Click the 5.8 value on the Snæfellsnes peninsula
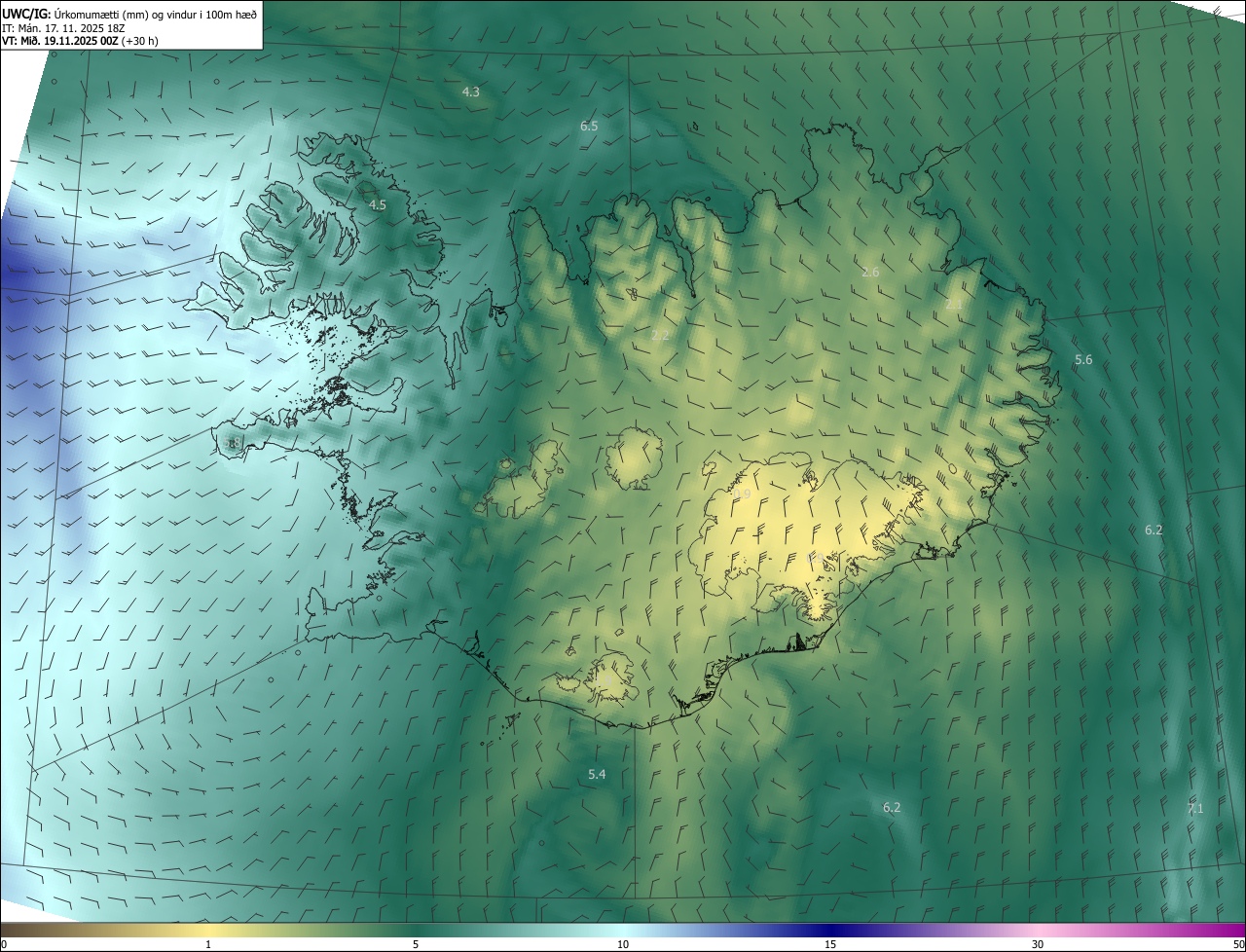Screen dimensions: 1246x952 tap(232, 444)
